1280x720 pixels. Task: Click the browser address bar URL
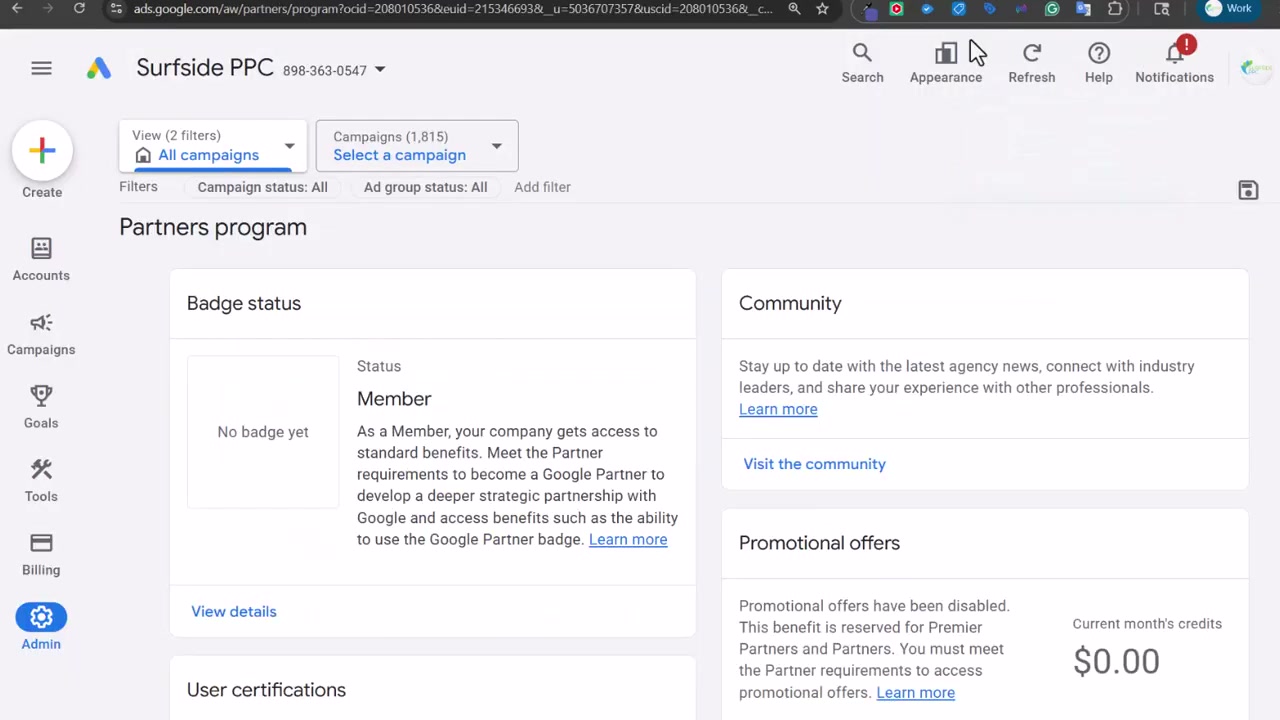point(453,9)
